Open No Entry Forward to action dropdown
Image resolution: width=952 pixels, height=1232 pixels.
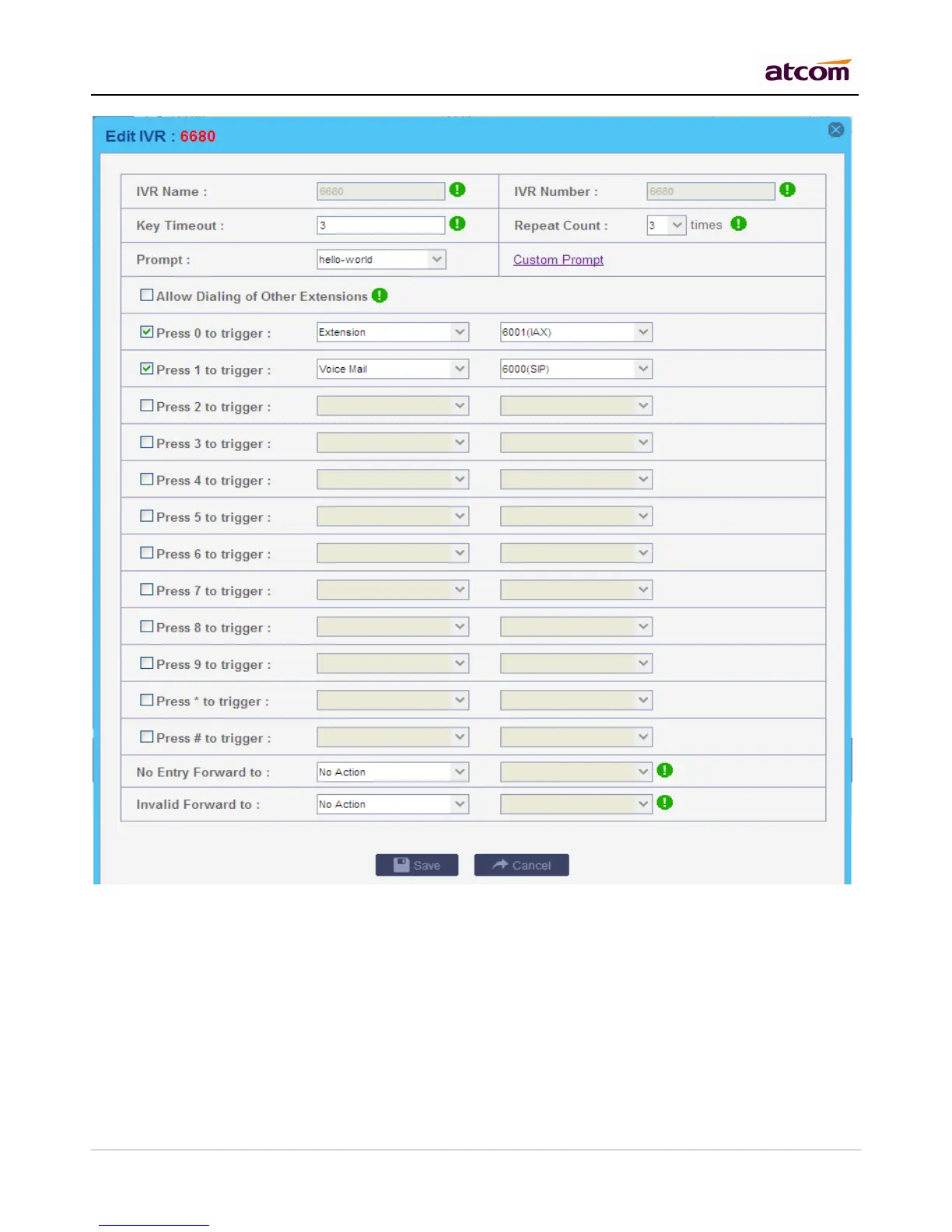(393, 772)
